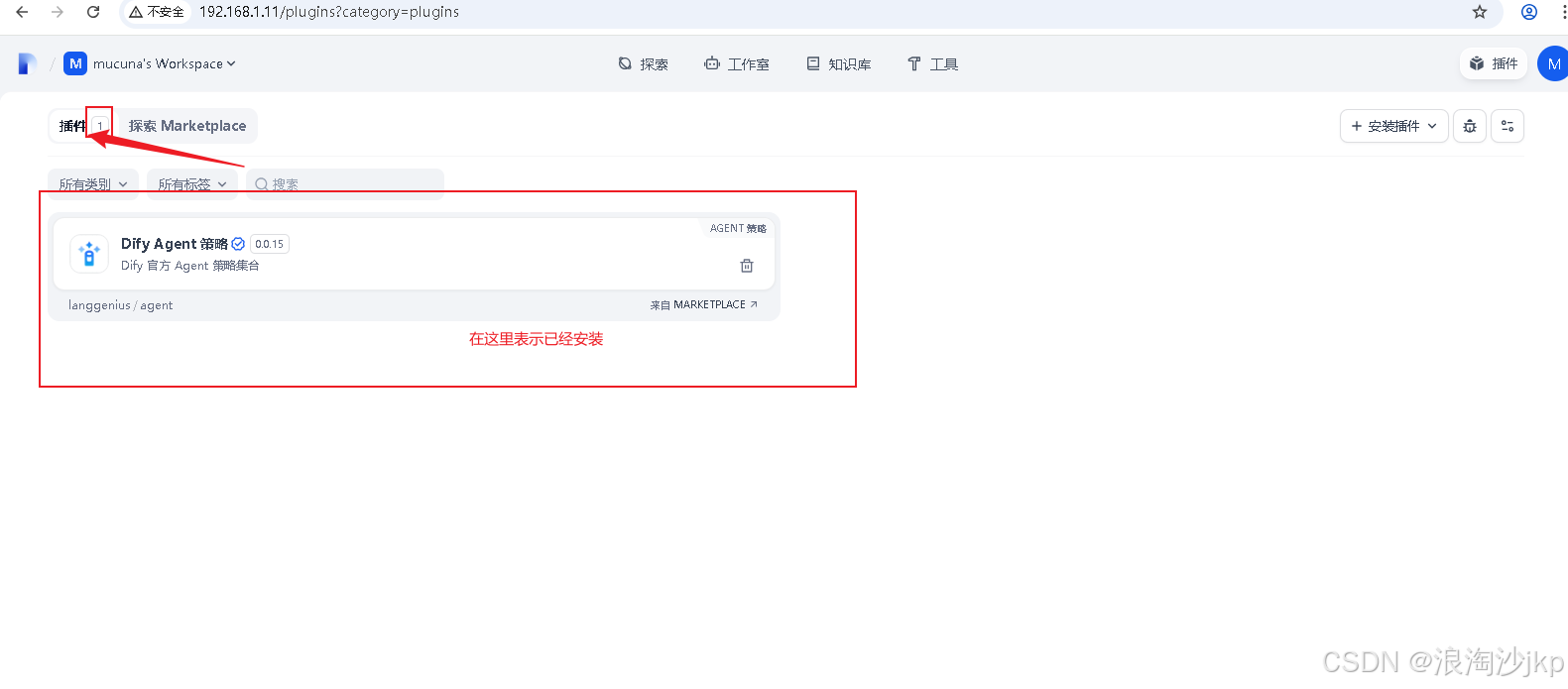Click the 0.0.15 version badge

[270, 244]
